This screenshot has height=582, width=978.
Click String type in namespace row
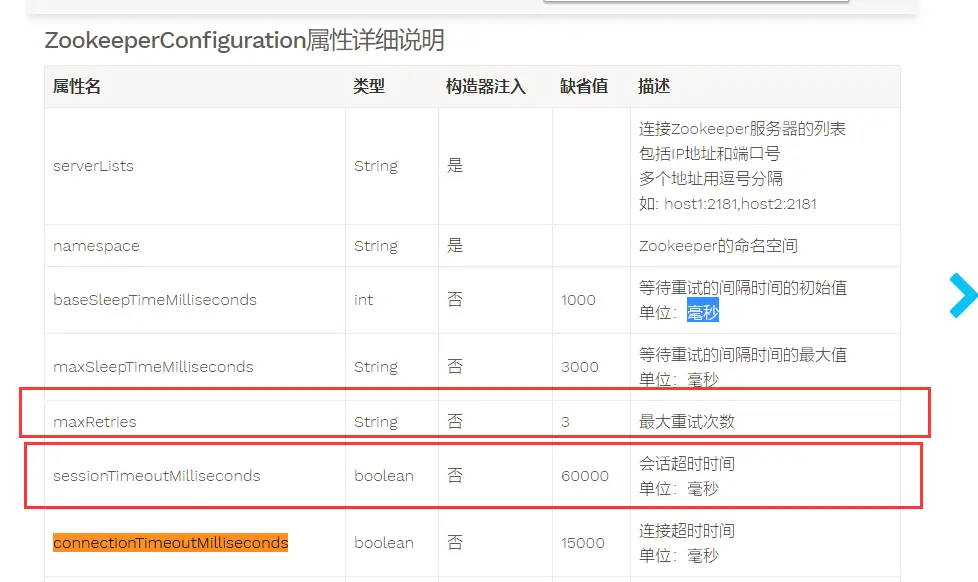point(375,246)
